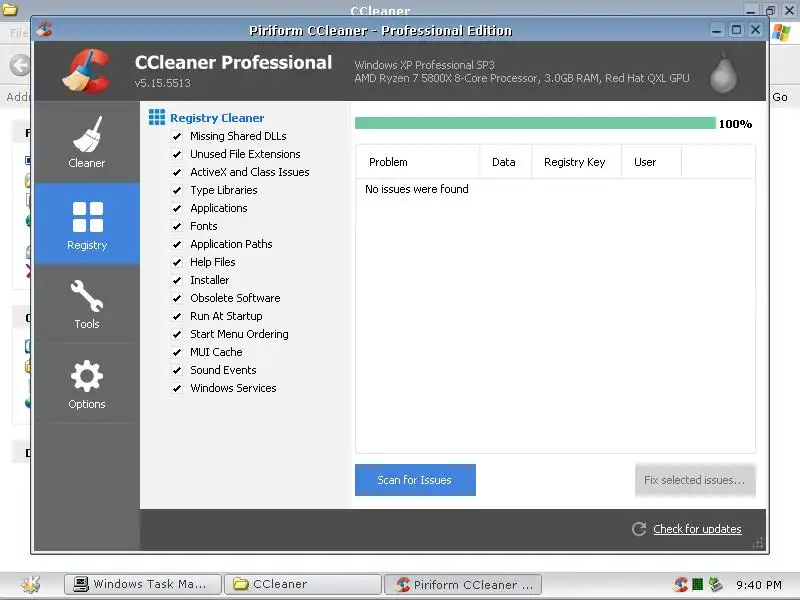Click the CCleaner tray icon in system tray
800x600 pixels.
[681, 584]
